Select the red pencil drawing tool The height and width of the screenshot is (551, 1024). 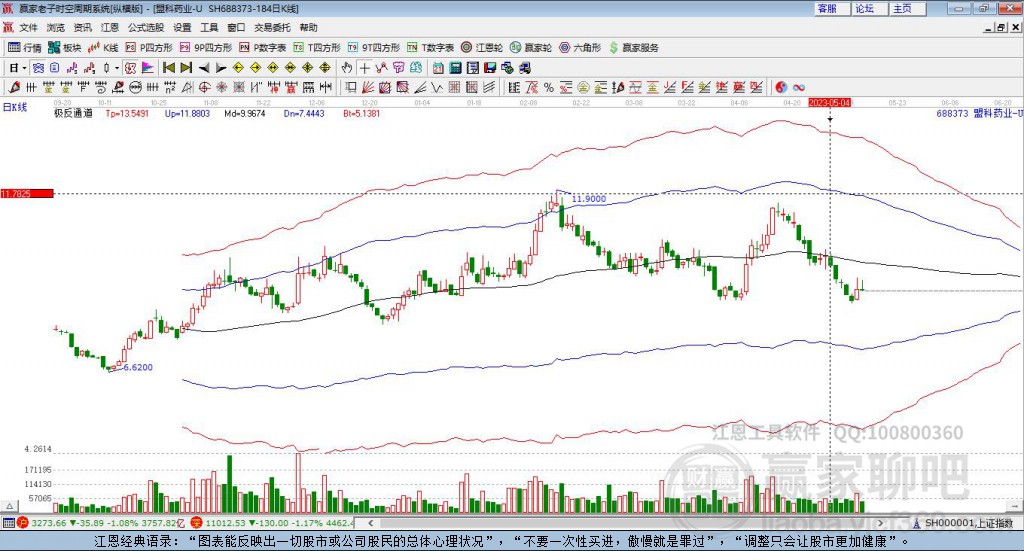tap(14, 87)
